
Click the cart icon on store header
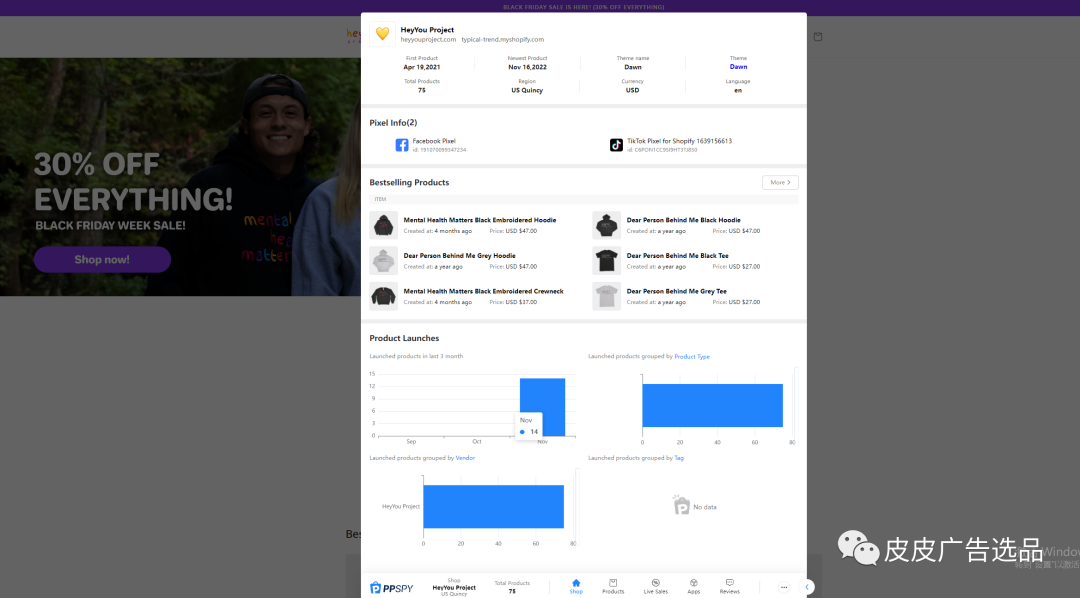tap(818, 37)
